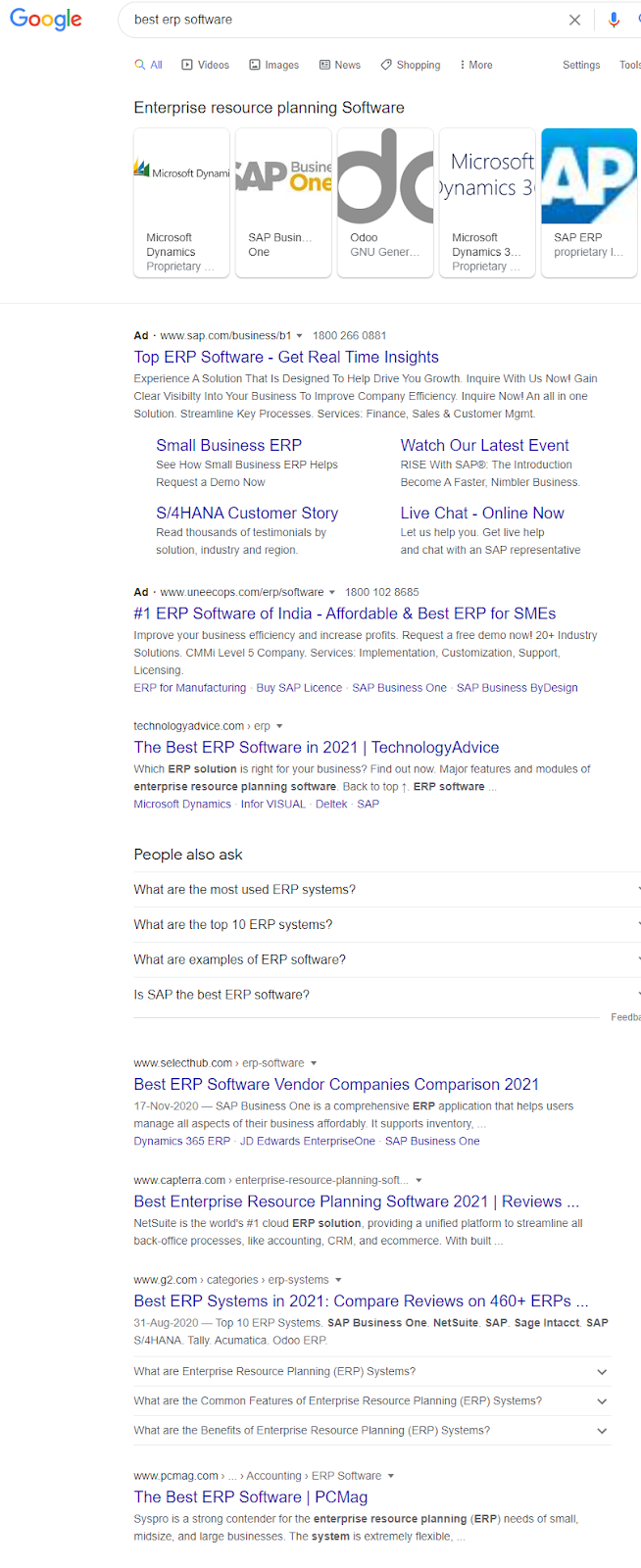
Task: Expand 'Is SAP the best ERP software?'
Action: (x=387, y=995)
